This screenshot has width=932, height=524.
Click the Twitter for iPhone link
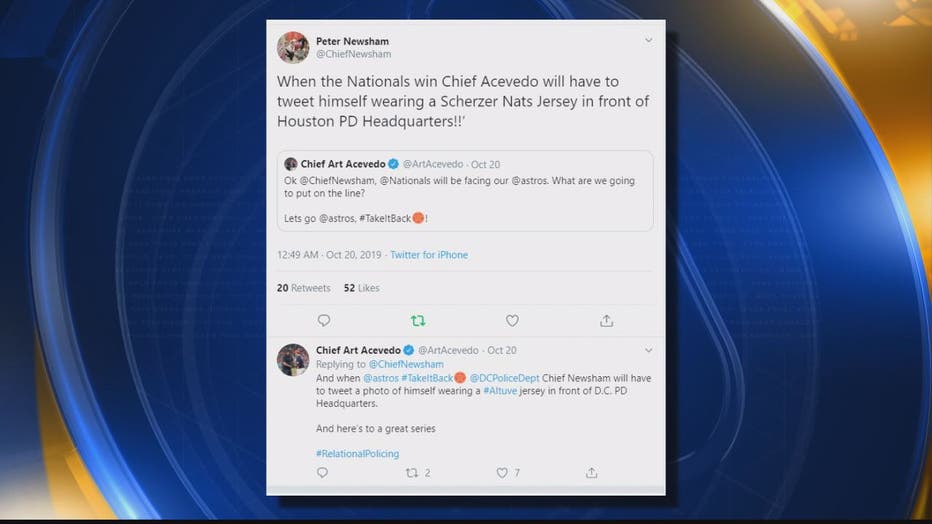[x=429, y=255]
